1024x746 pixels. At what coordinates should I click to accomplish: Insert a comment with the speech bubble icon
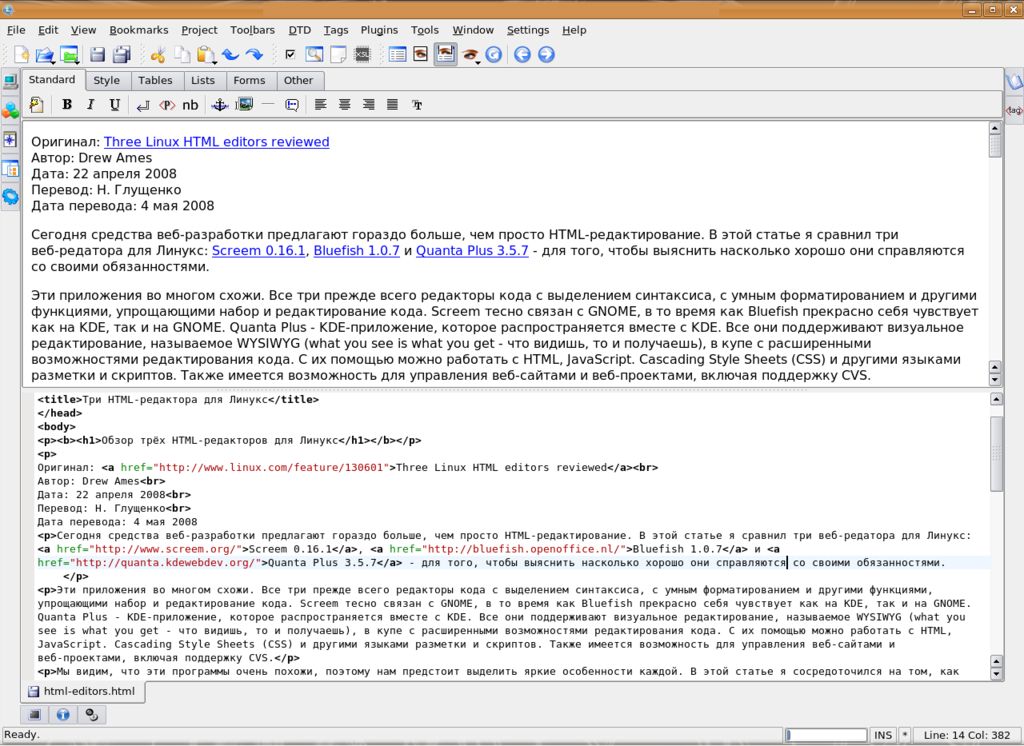pyautogui.click(x=292, y=105)
